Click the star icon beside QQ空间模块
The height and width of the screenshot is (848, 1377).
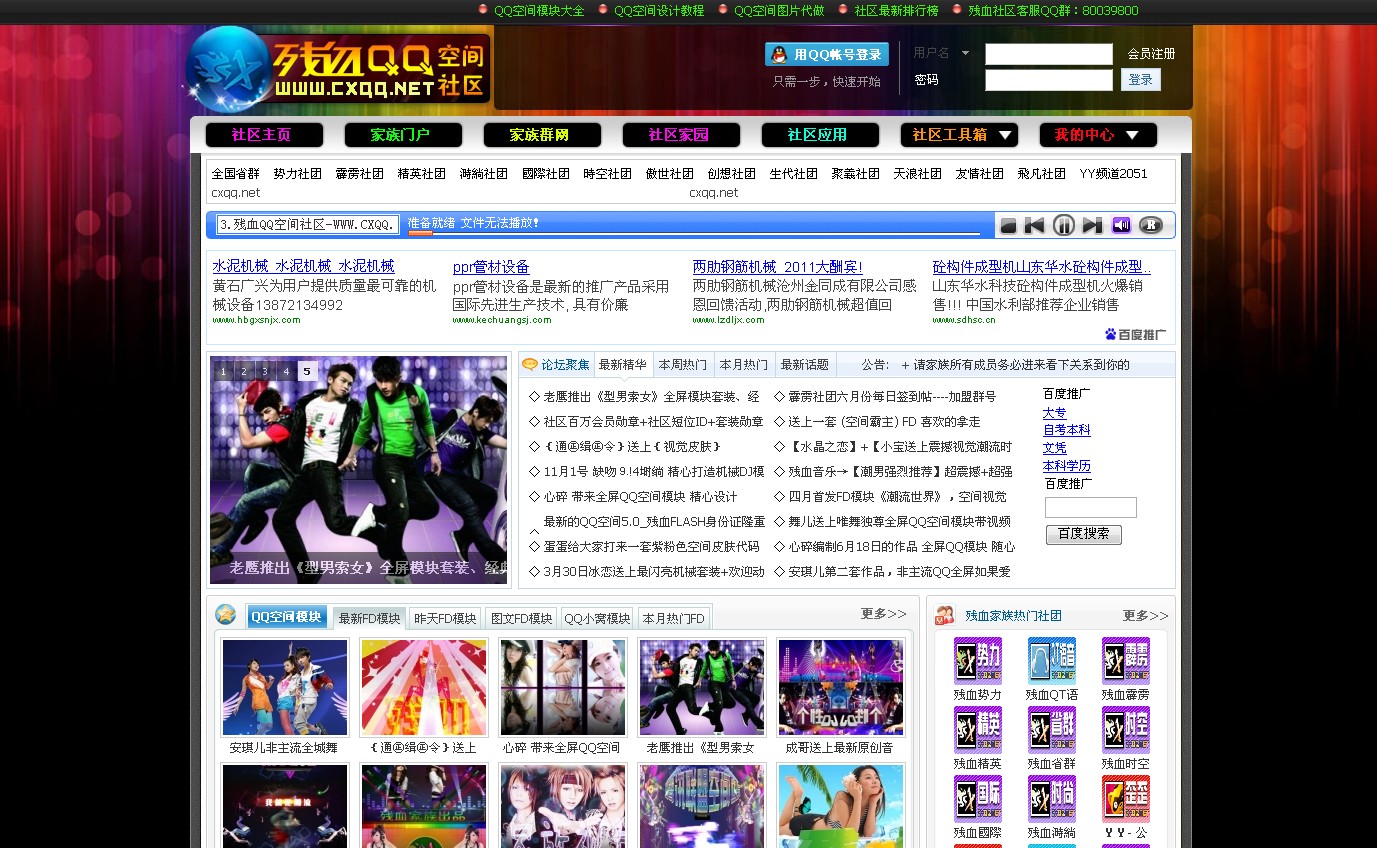pyautogui.click(x=226, y=615)
